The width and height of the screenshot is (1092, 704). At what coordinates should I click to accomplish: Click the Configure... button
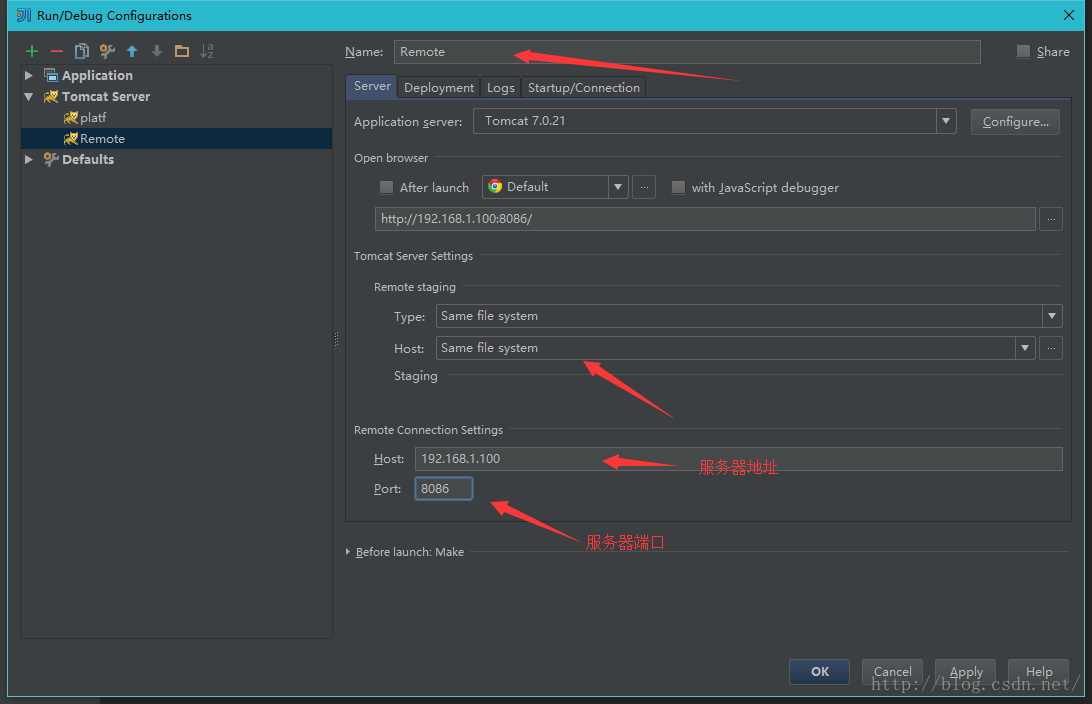1015,122
